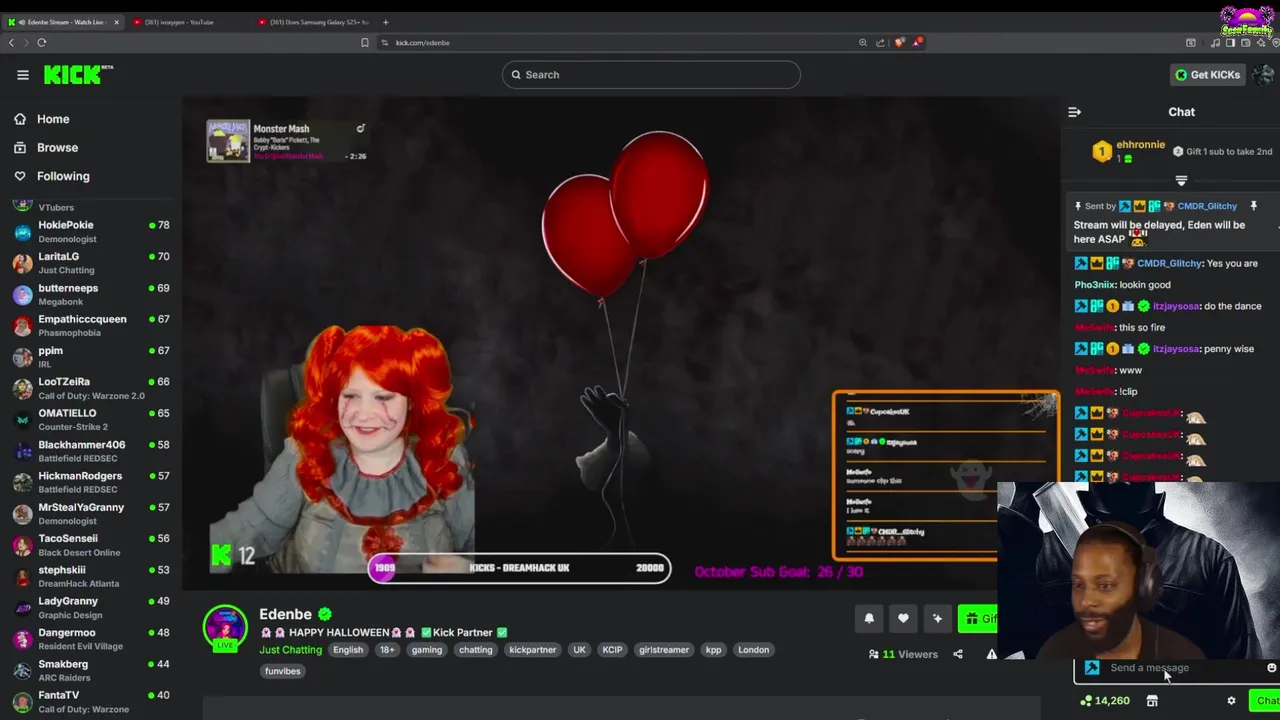Select the kickpartner tag
The image size is (1280, 720).
[x=532, y=650]
